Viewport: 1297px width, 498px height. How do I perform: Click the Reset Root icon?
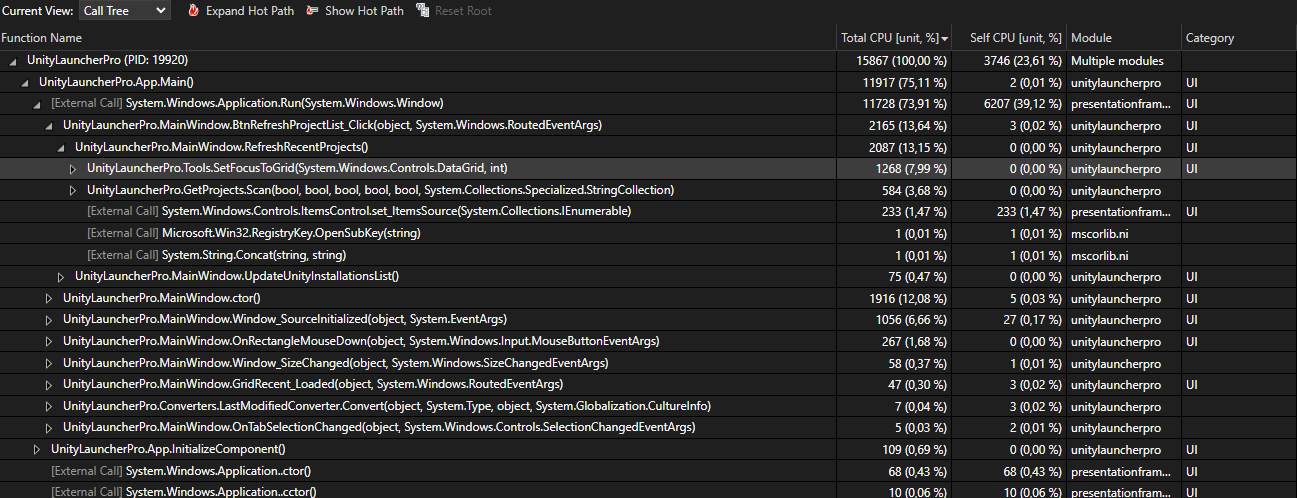coord(423,11)
